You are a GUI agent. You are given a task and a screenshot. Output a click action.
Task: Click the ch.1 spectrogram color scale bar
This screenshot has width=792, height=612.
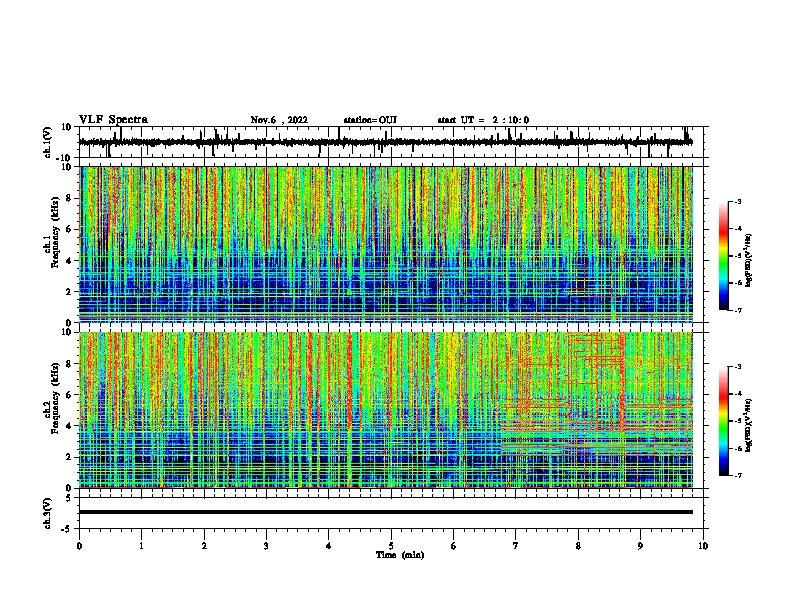coord(724,256)
